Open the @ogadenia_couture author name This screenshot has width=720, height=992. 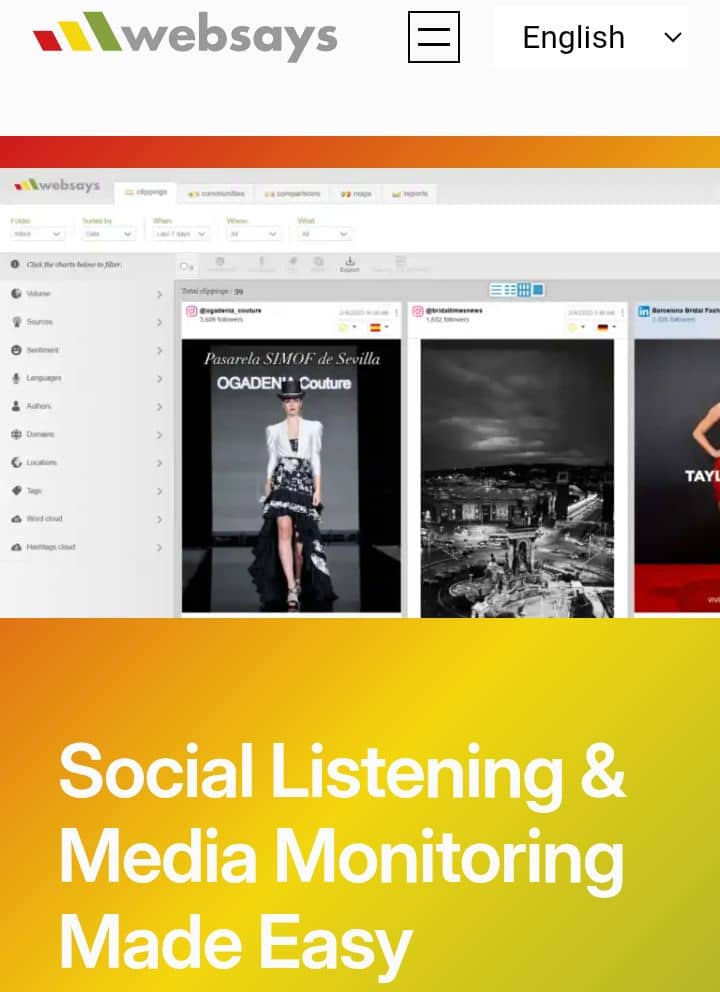230,310
